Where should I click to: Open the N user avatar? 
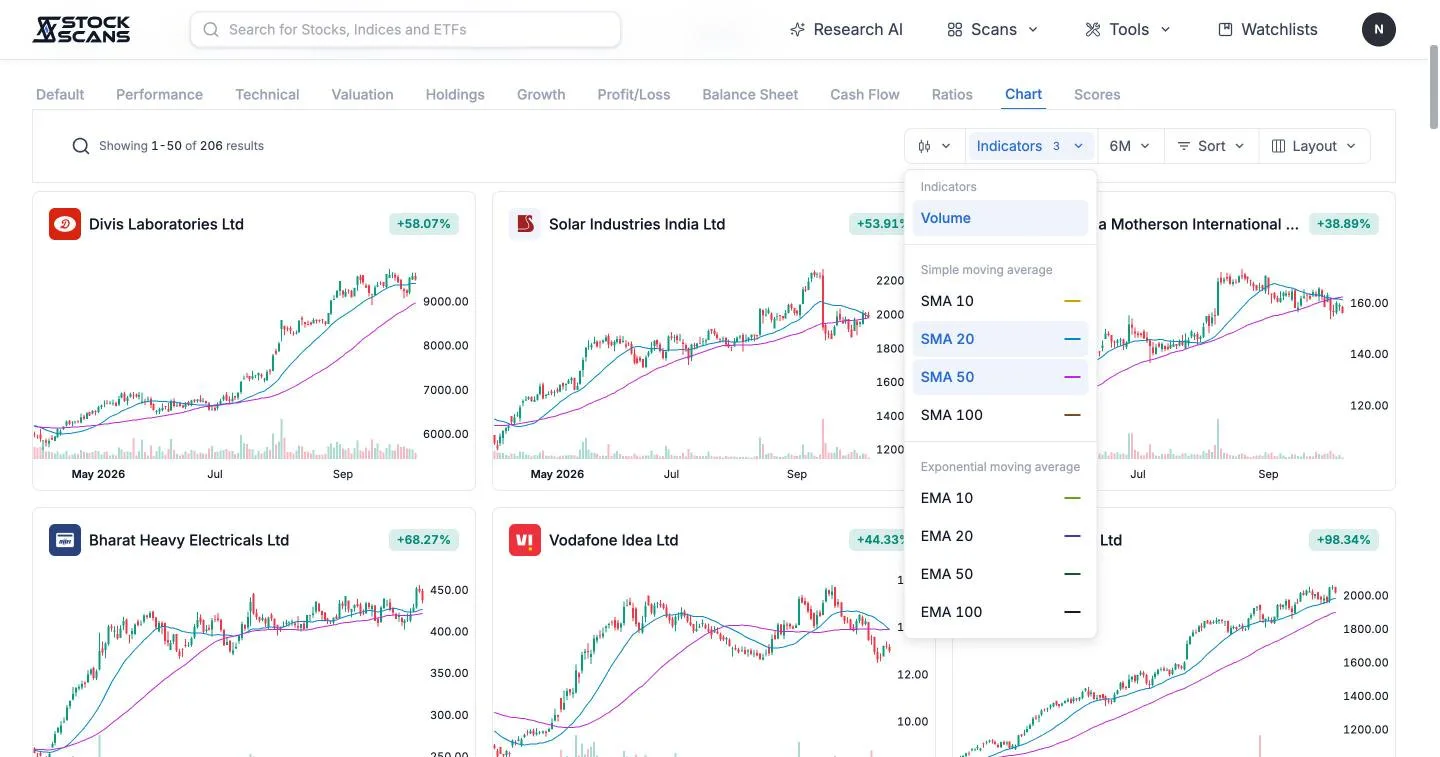click(x=1379, y=29)
